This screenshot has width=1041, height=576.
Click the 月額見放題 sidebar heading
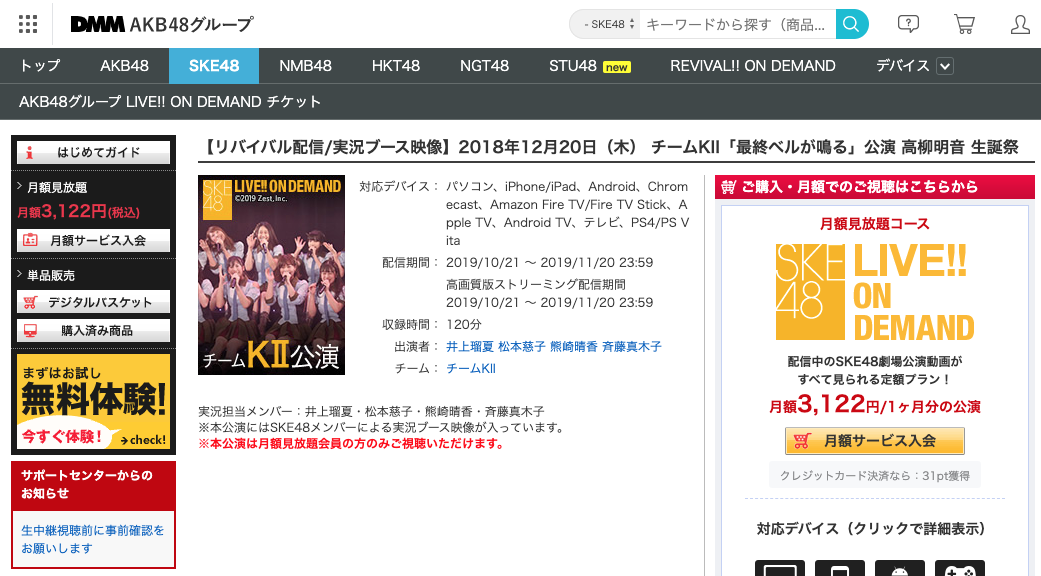click(x=57, y=187)
